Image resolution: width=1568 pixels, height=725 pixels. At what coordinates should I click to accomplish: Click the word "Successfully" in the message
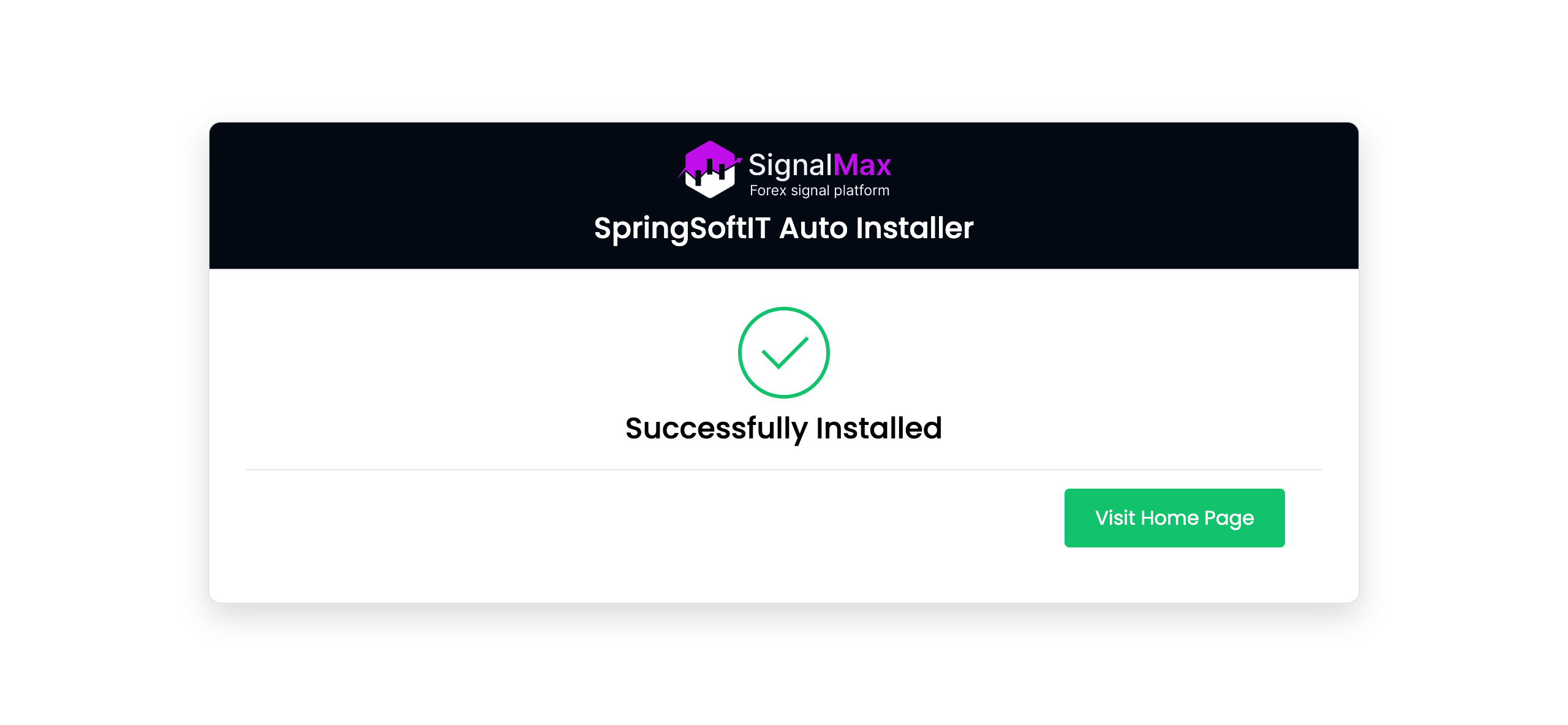[x=716, y=429]
